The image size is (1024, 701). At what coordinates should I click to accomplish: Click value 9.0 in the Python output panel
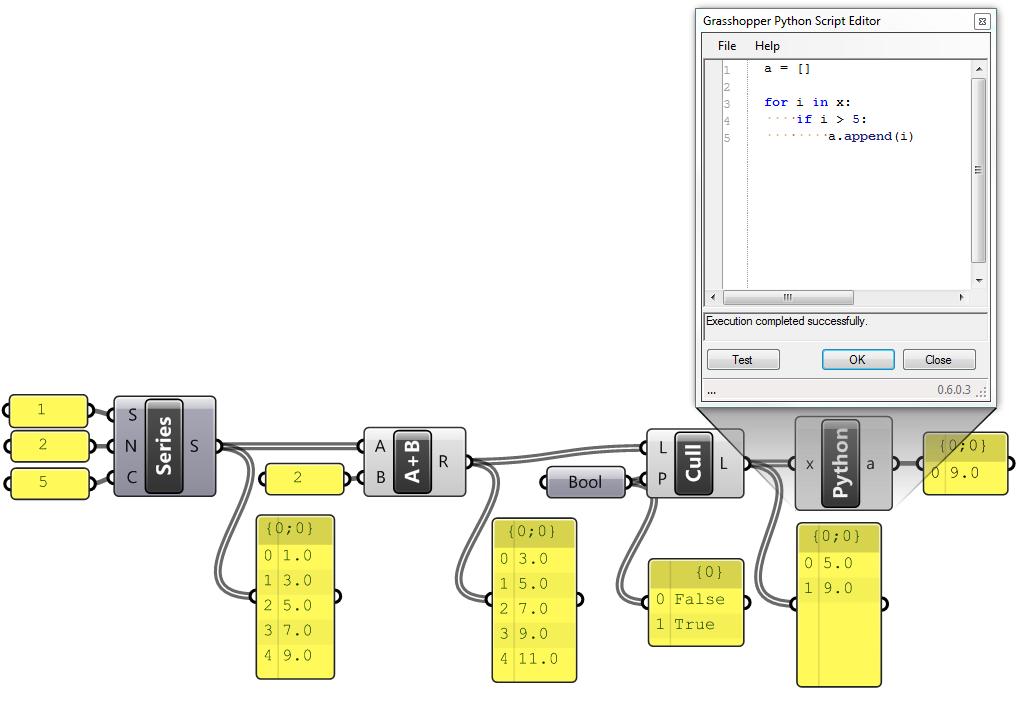pos(965,472)
